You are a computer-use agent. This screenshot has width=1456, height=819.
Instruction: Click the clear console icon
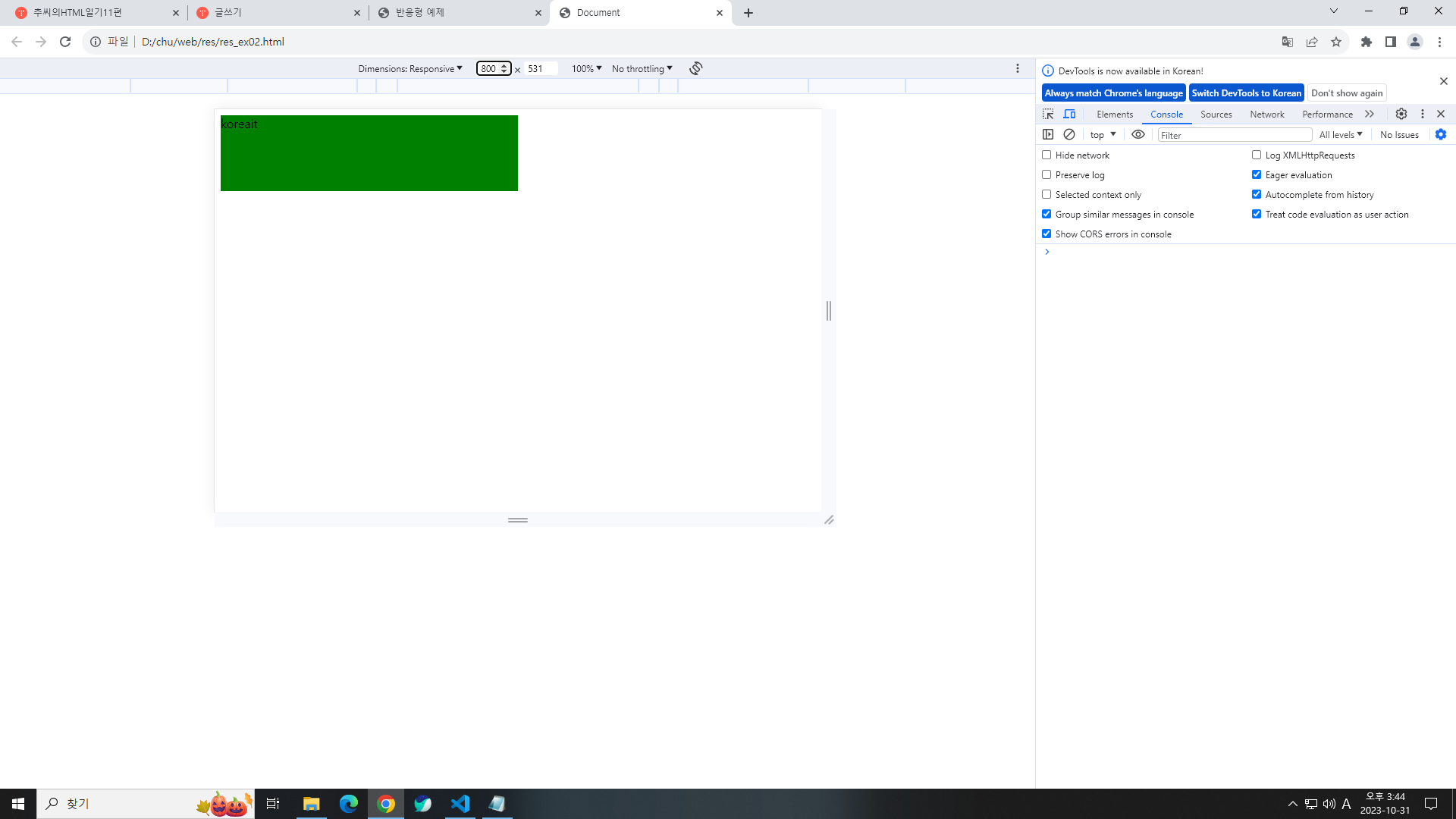tap(1069, 134)
